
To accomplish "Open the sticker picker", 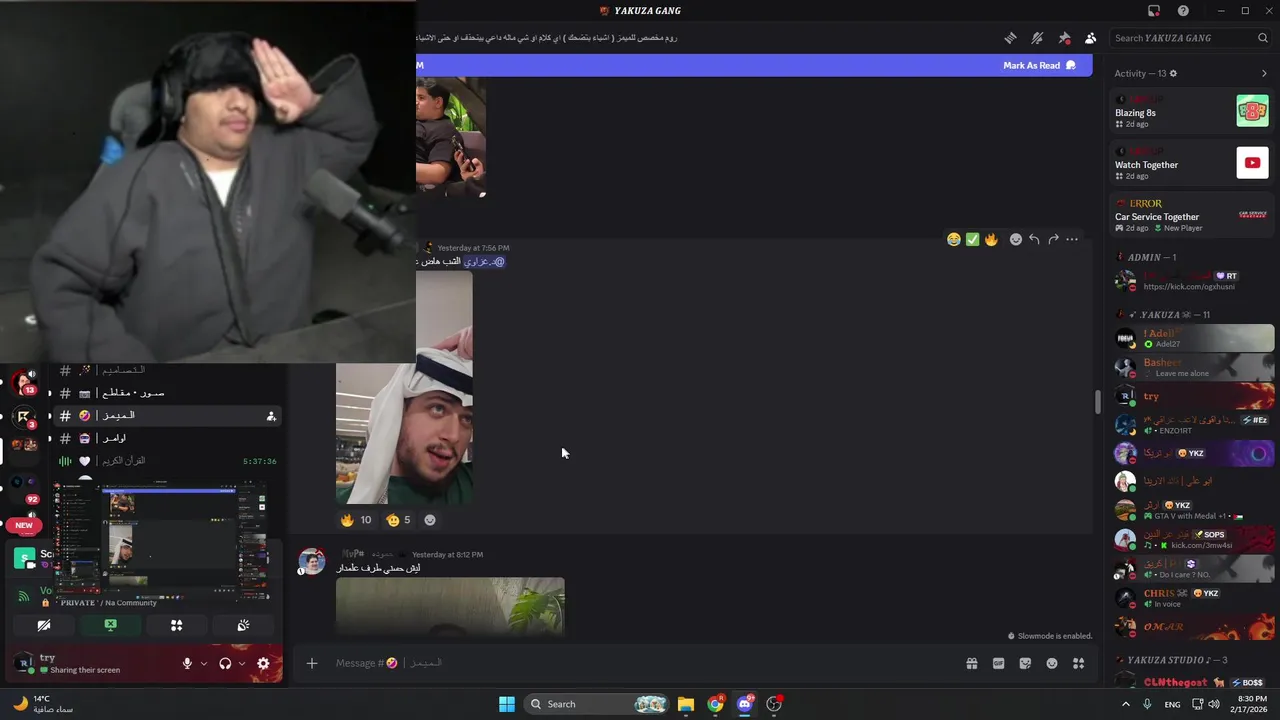I will tap(1025, 663).
